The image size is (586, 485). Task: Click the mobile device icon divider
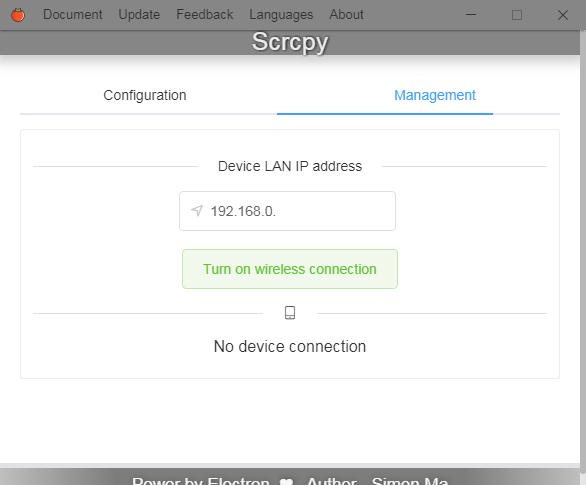point(290,313)
